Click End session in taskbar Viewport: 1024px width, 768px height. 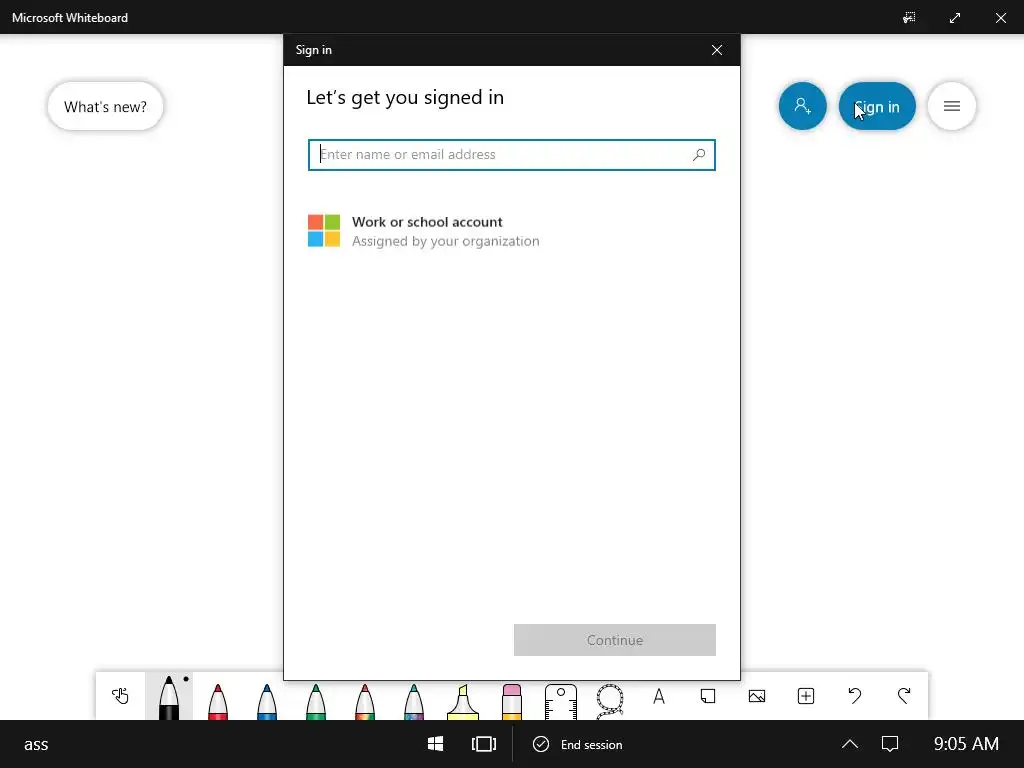pos(577,744)
